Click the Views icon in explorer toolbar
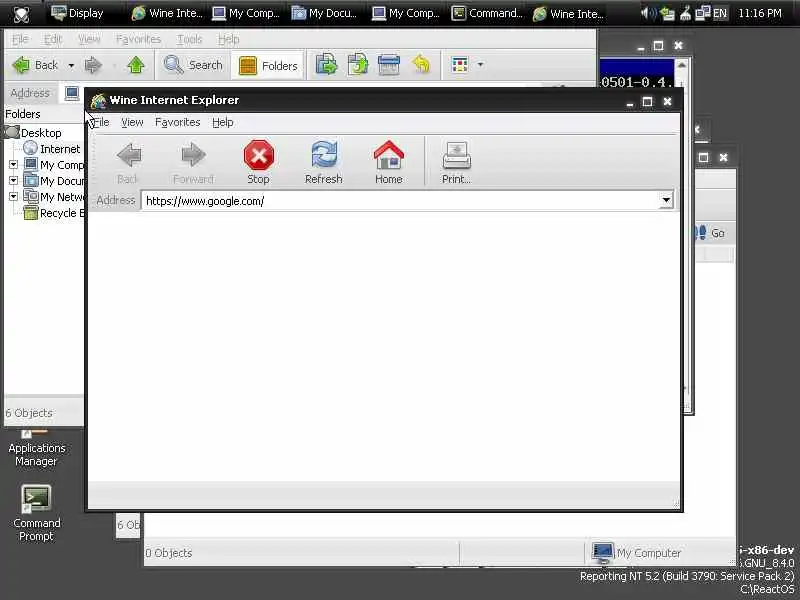 [460, 65]
